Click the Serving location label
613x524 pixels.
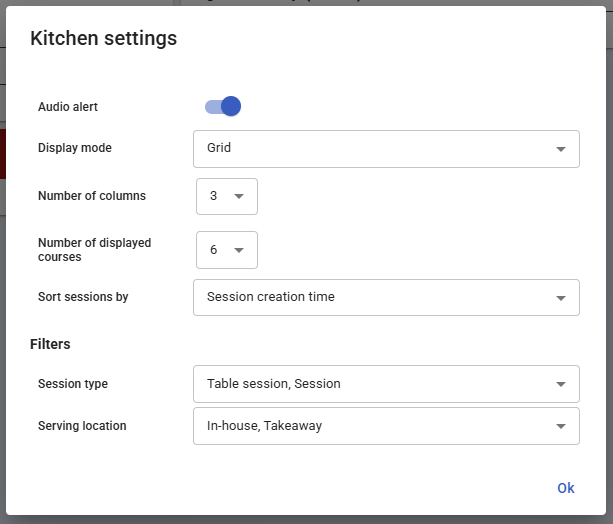82,426
